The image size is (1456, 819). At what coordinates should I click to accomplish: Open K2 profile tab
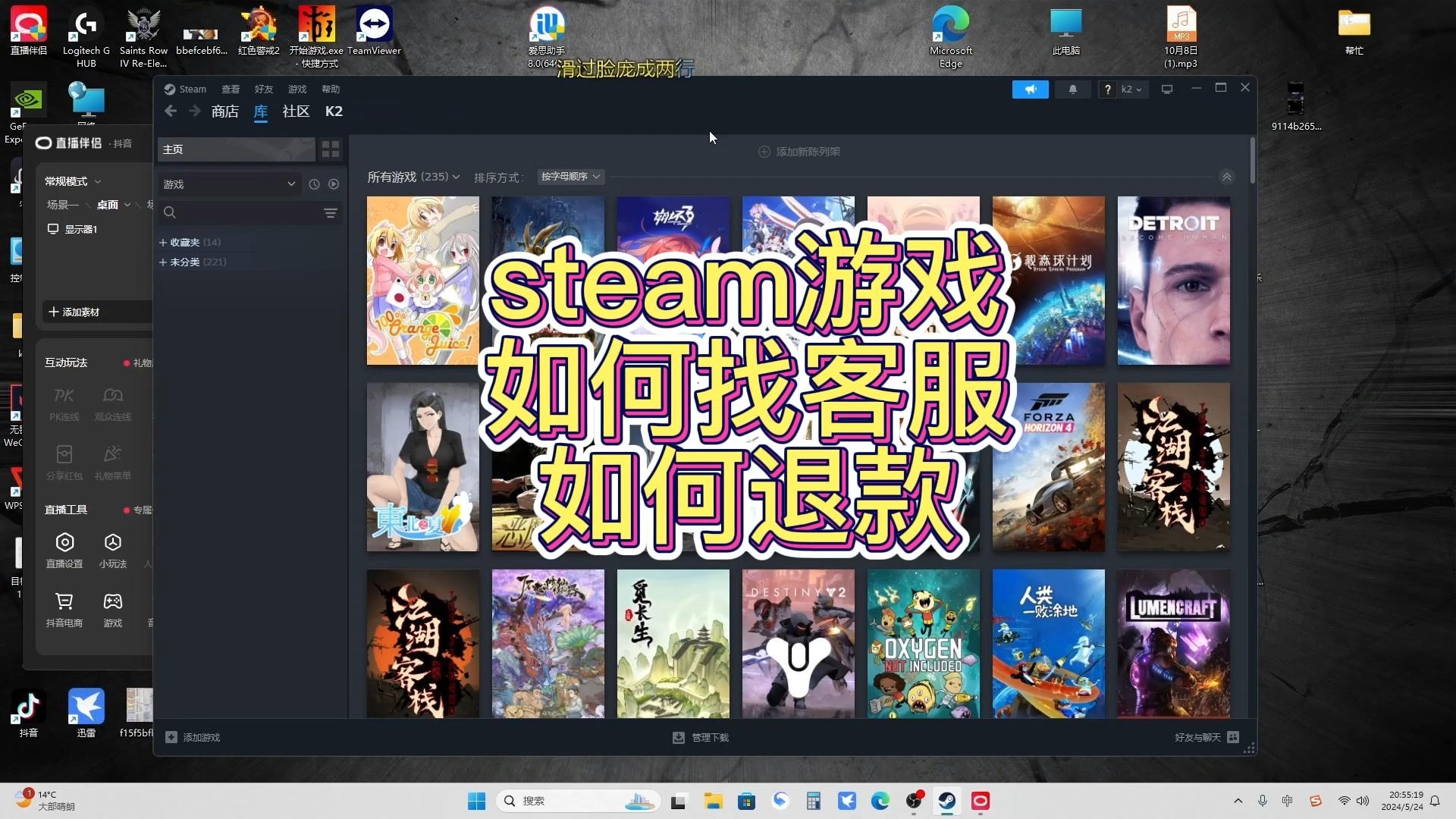click(x=334, y=111)
